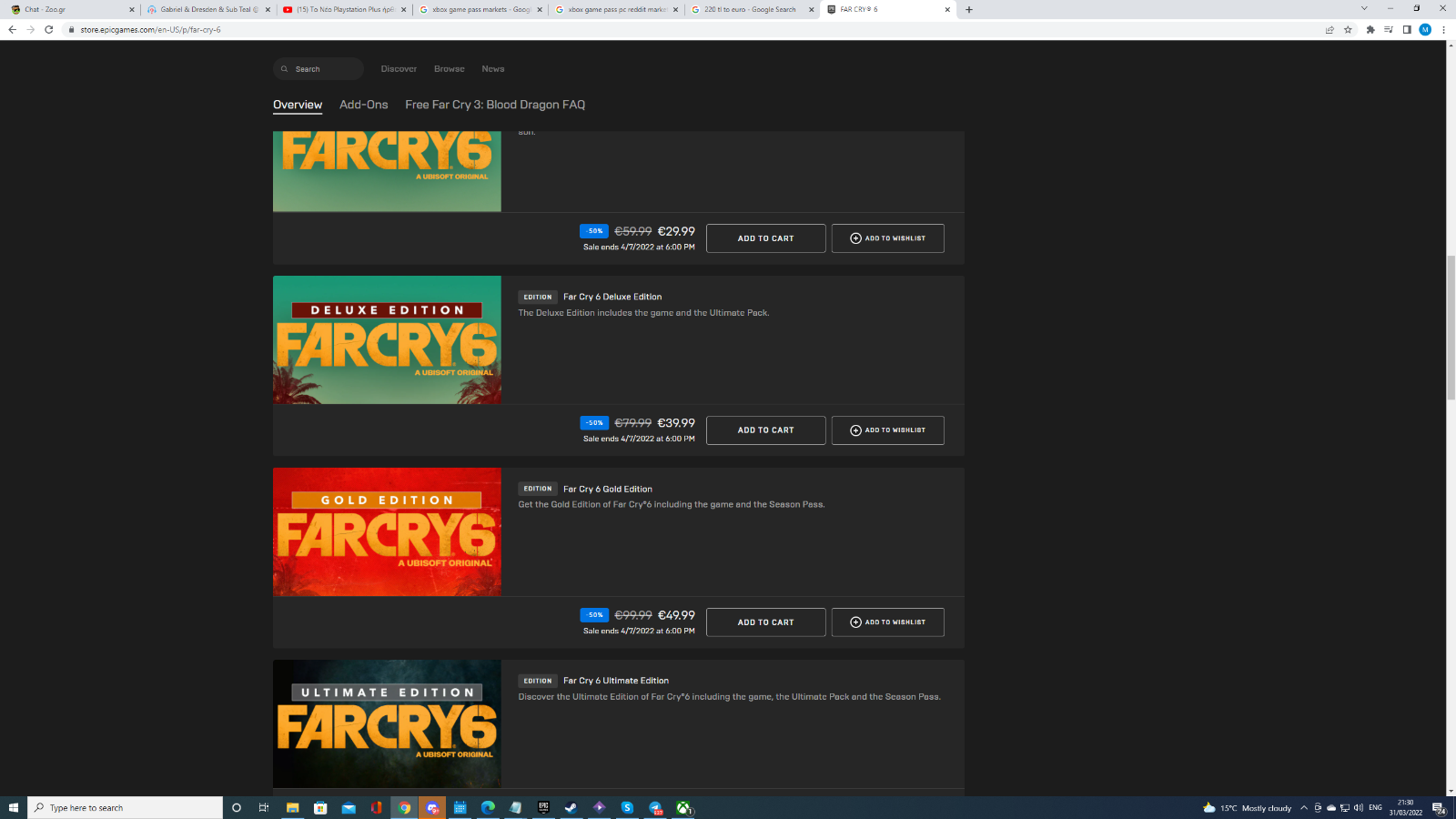Open the Windows Start menu

click(x=14, y=807)
